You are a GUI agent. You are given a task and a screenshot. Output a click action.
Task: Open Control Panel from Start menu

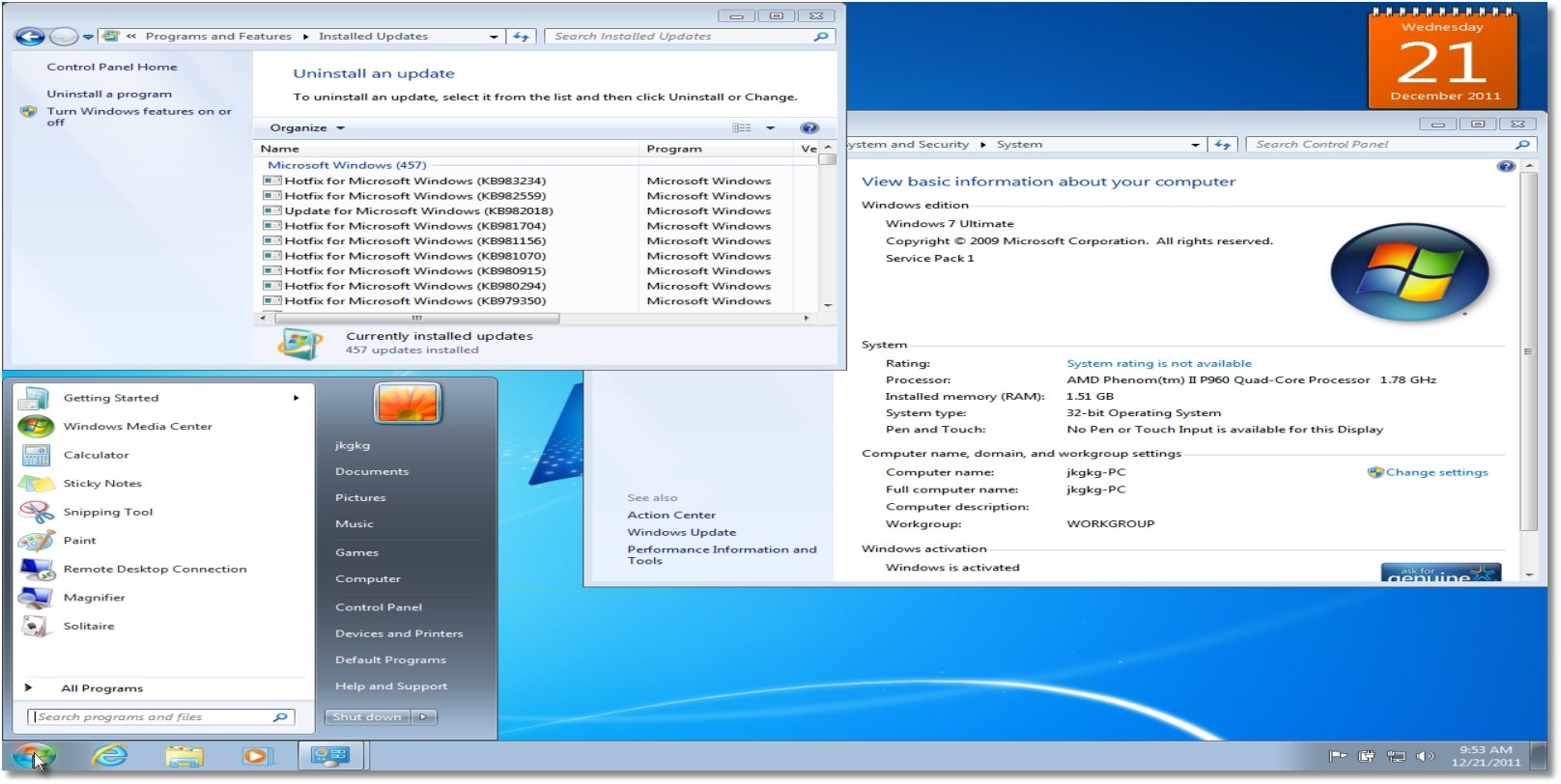[379, 607]
